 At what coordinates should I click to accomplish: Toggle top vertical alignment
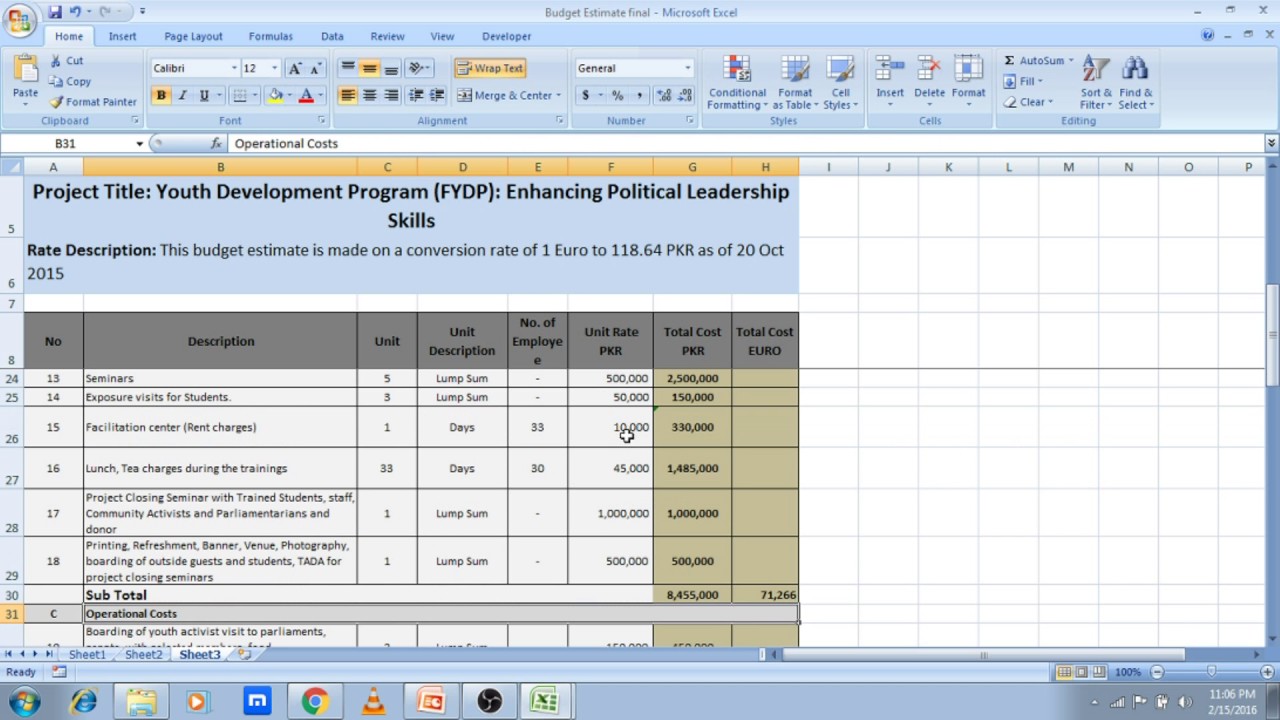coord(347,68)
